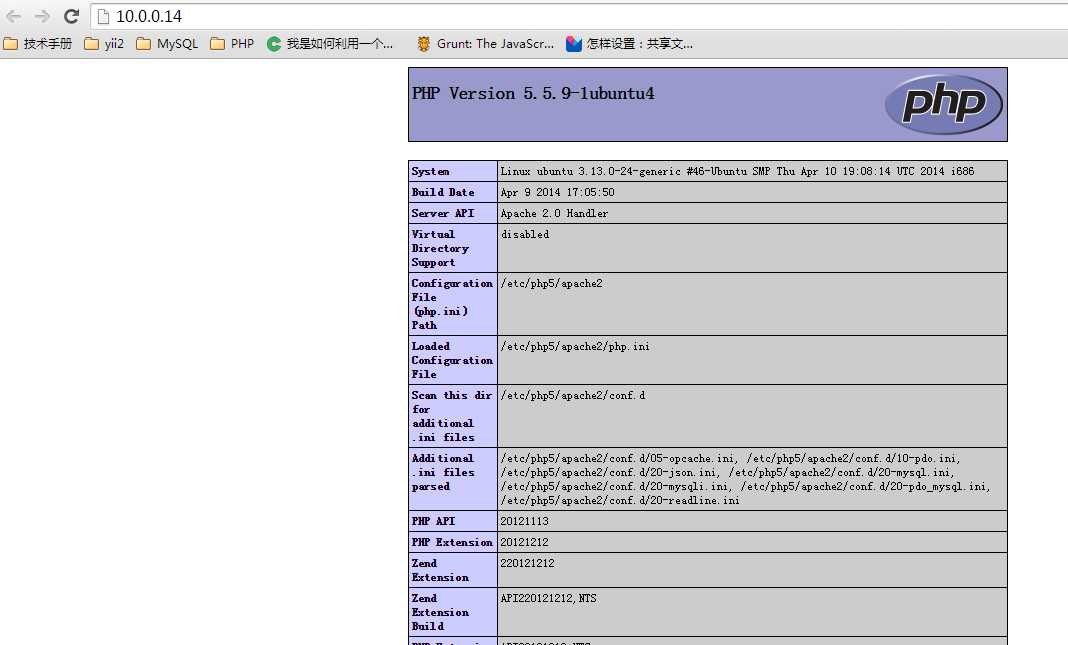Open the Grunt: The JavaScr... bookmark

point(485,44)
